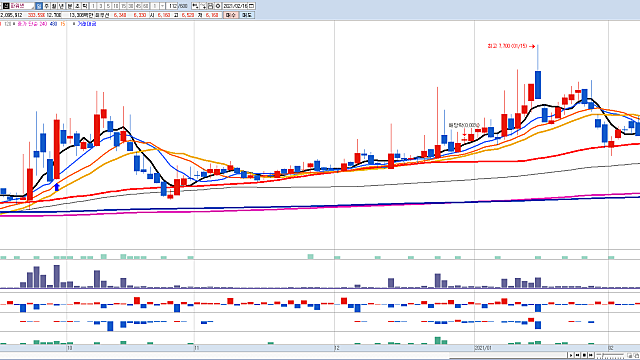The width and height of the screenshot is (640, 360).
Task: Click the 거래대금 legend label
Action: click(87, 24)
